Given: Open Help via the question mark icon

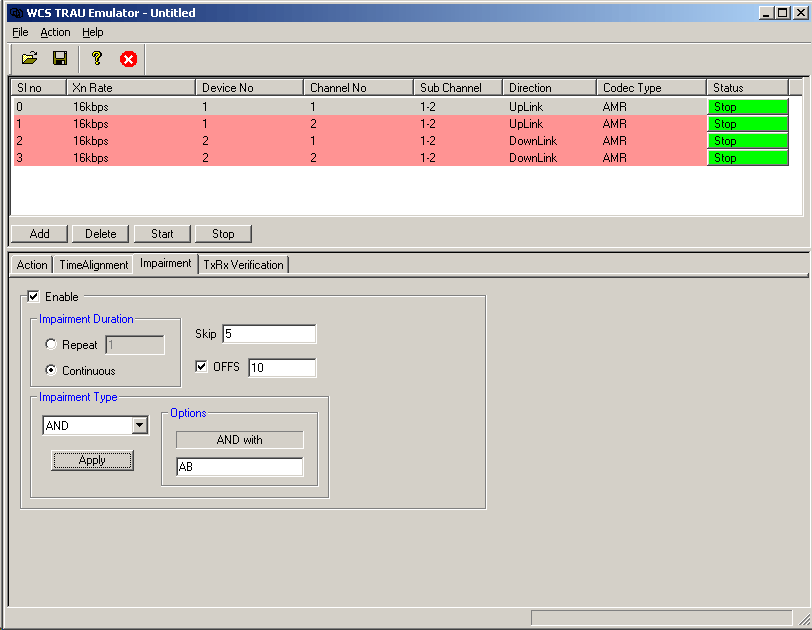Looking at the screenshot, I should 97,59.
